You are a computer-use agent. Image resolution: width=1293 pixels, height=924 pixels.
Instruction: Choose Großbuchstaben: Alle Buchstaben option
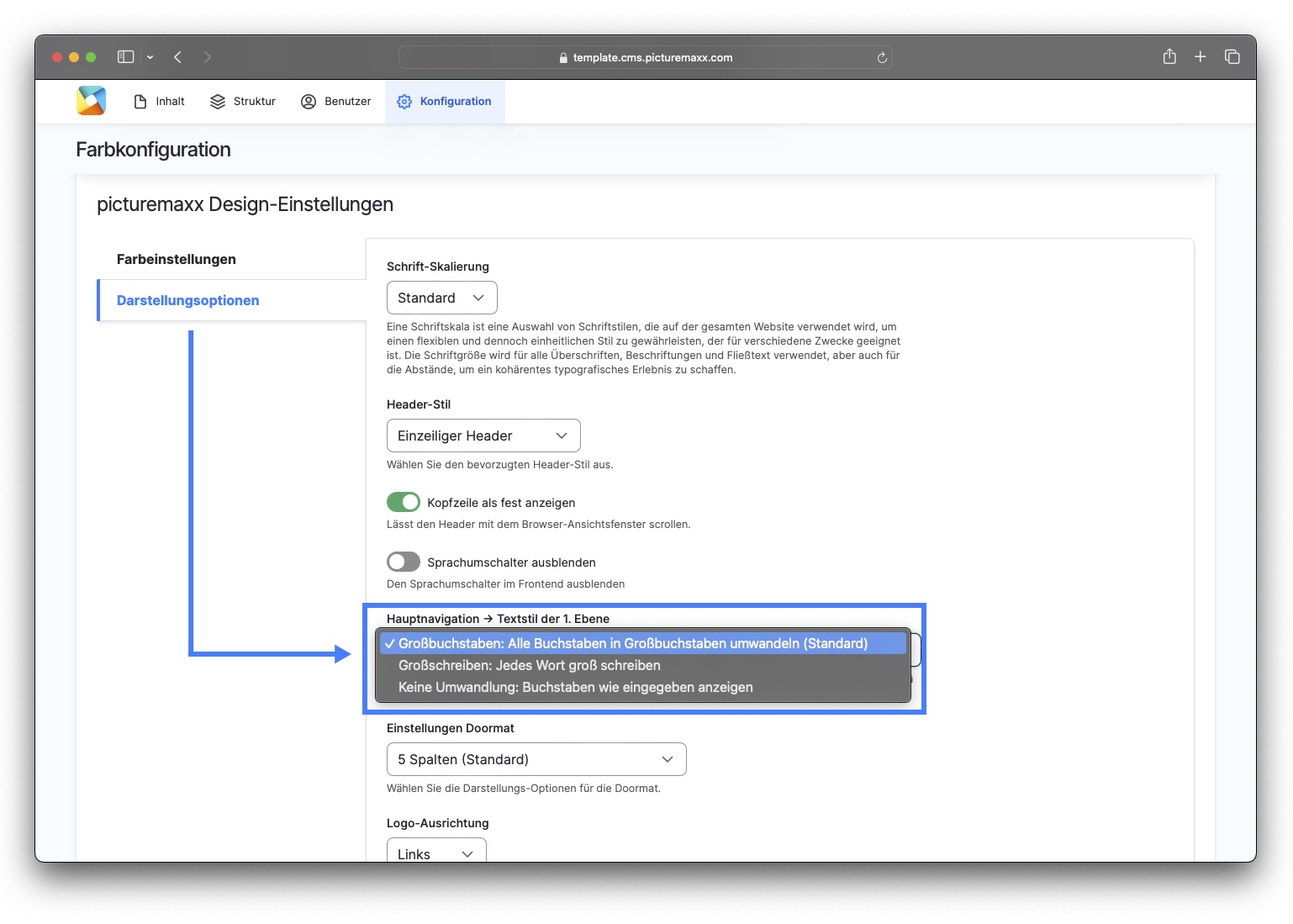pyautogui.click(x=643, y=643)
